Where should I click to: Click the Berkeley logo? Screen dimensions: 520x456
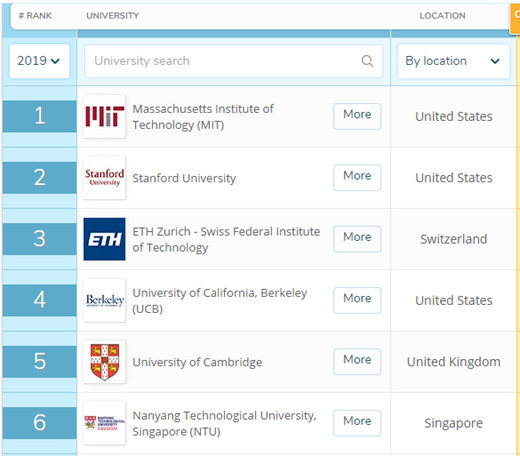click(104, 300)
